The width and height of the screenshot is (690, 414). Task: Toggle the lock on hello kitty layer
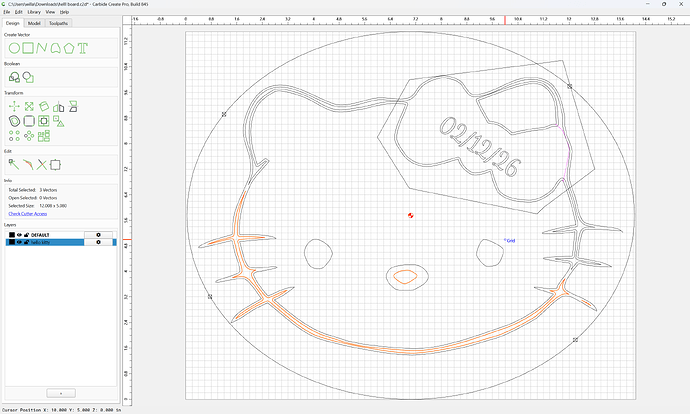26,242
